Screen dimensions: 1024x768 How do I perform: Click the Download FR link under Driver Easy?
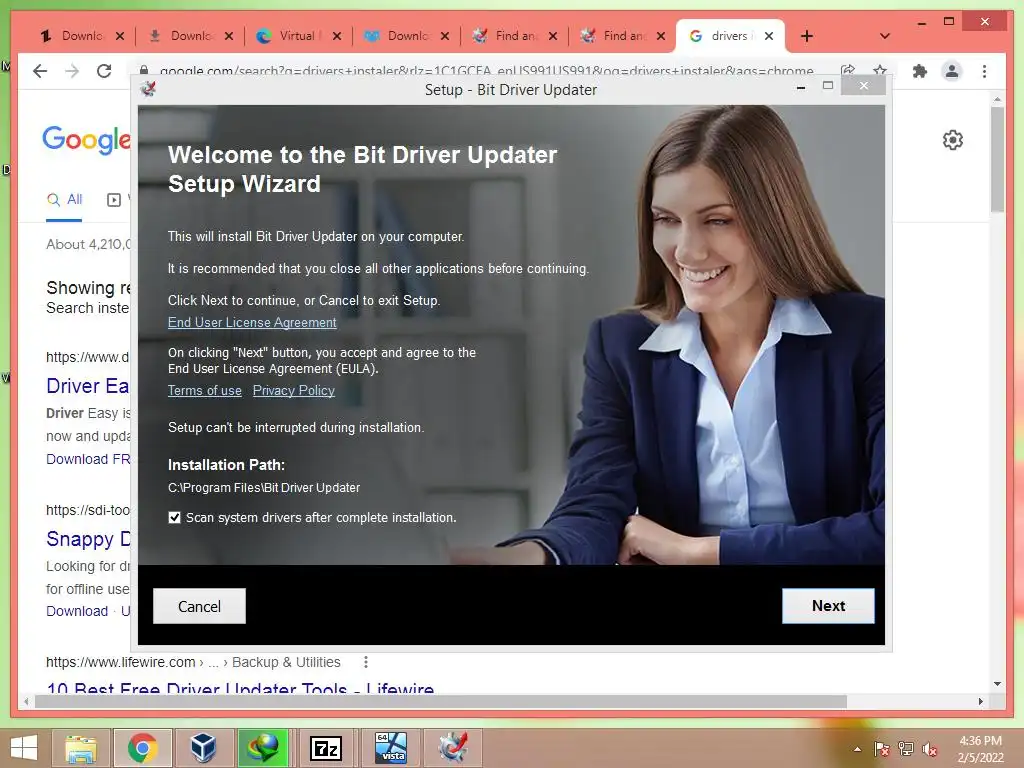(88, 459)
